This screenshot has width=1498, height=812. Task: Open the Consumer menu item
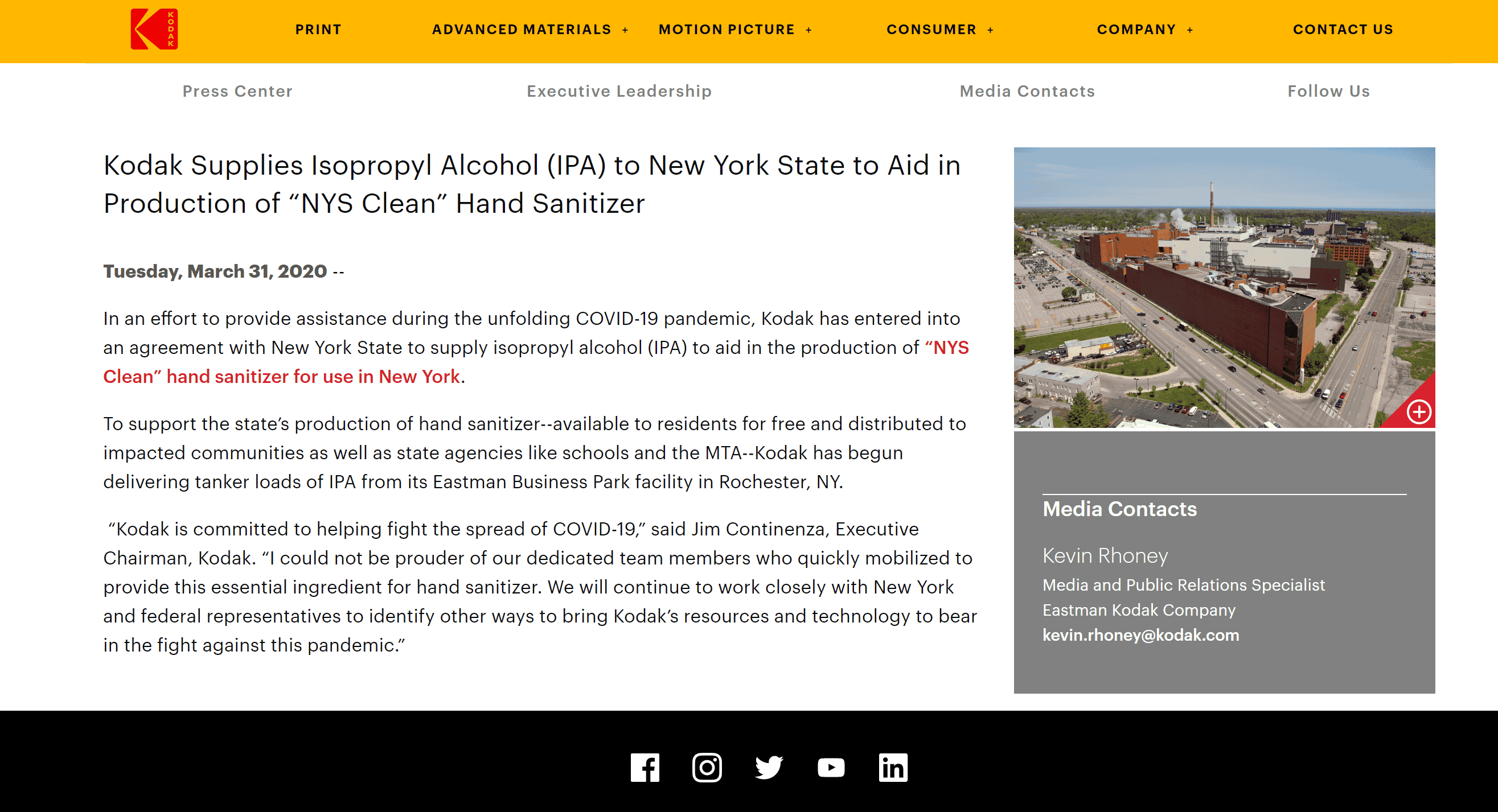pyautogui.click(x=931, y=30)
